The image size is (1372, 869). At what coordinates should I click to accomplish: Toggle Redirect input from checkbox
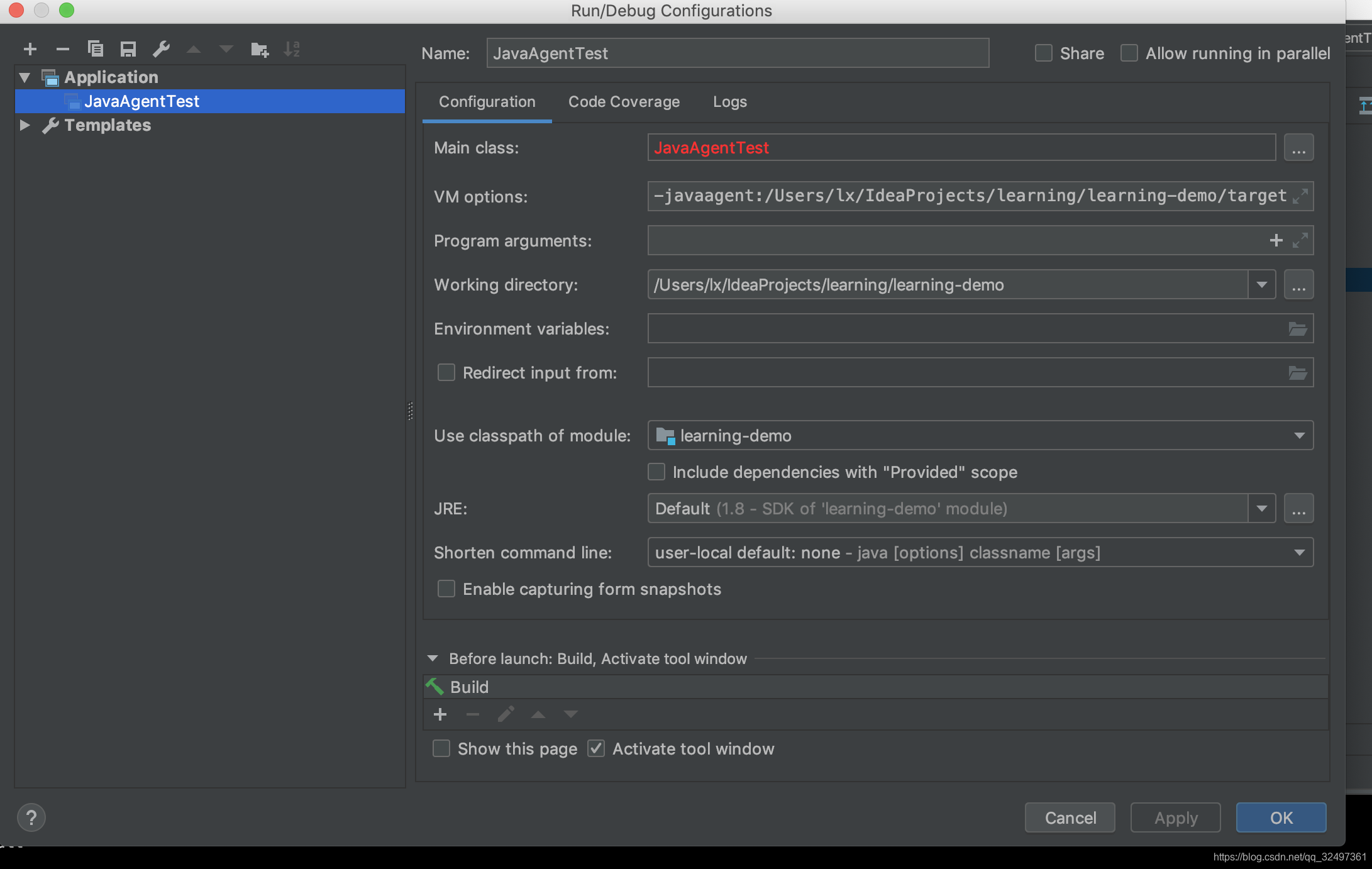(x=446, y=373)
